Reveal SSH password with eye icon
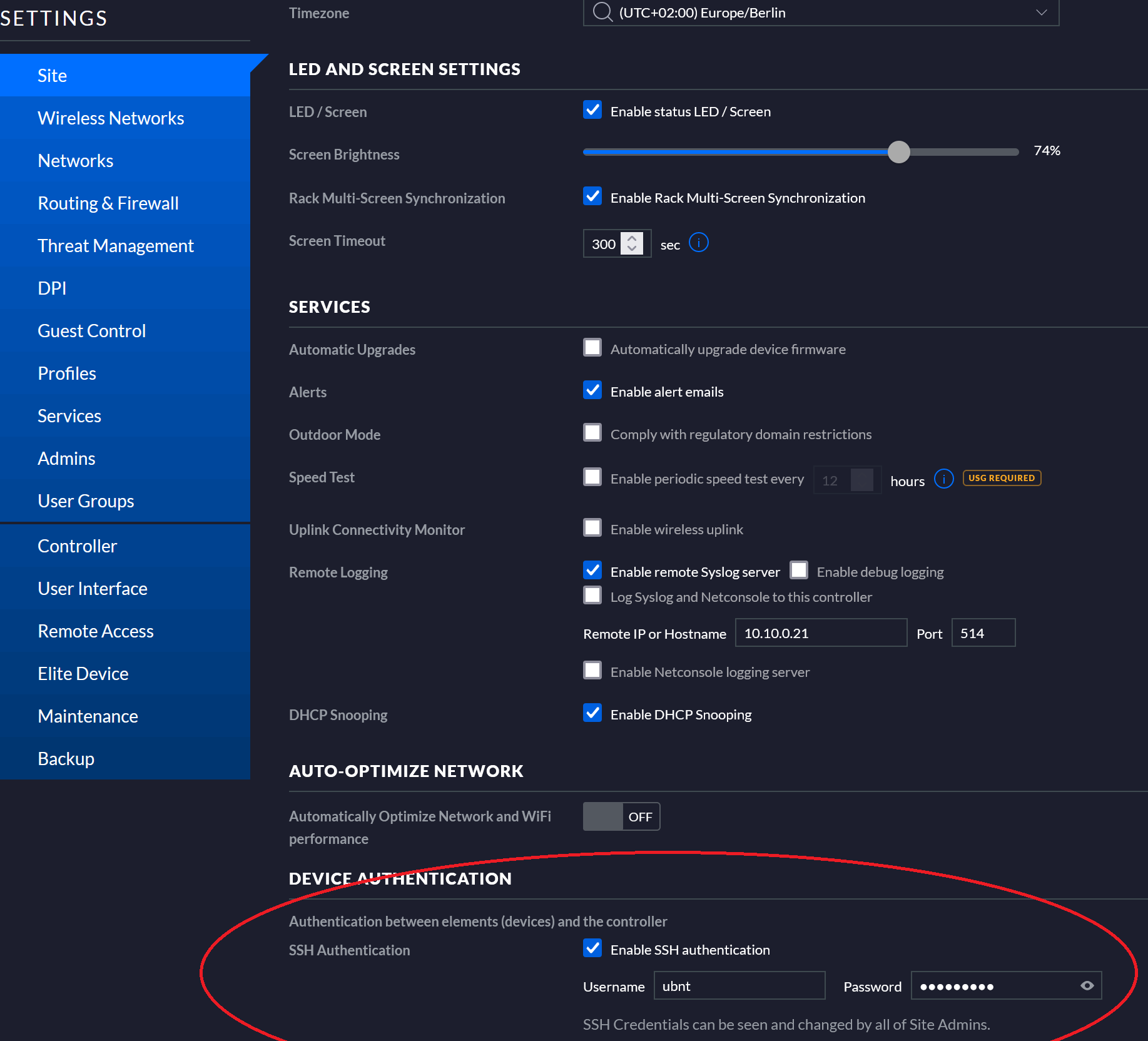The image size is (1148, 1041). pos(1087,985)
